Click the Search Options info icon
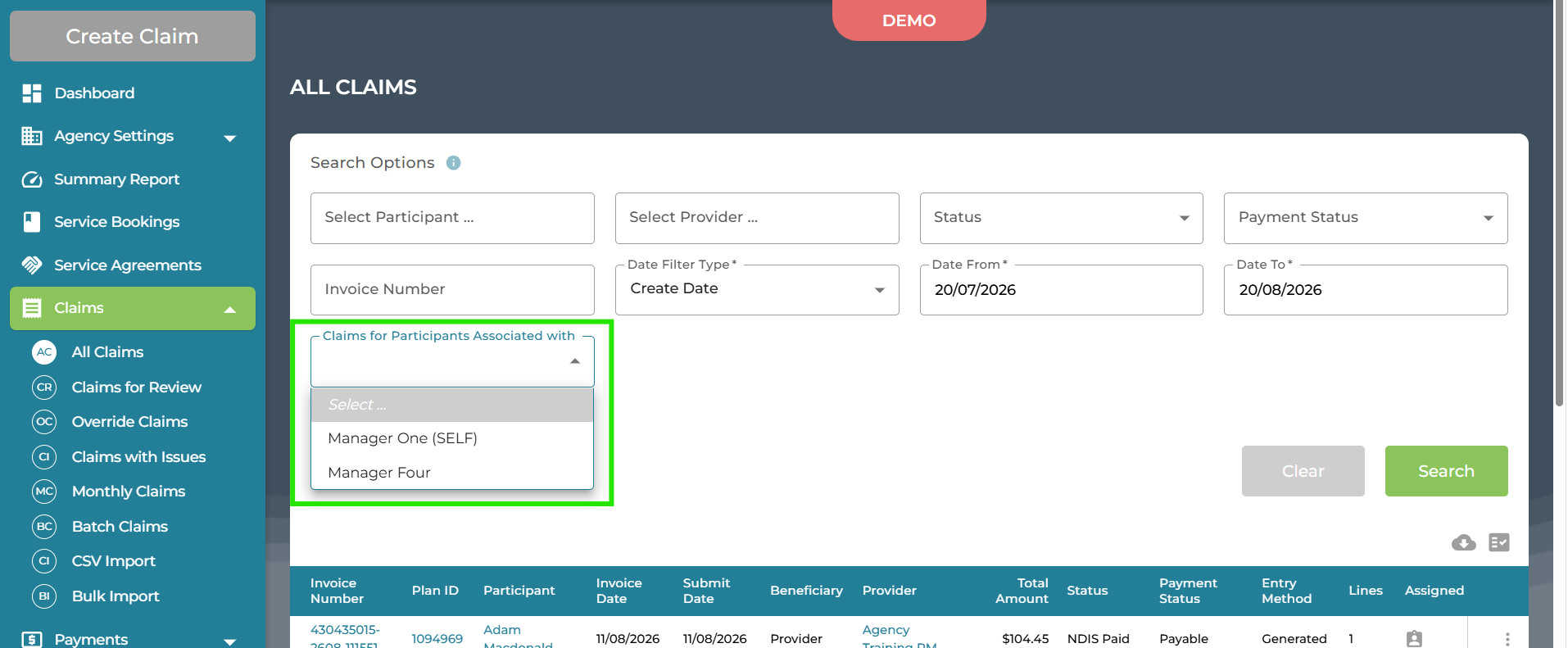 pyautogui.click(x=453, y=163)
